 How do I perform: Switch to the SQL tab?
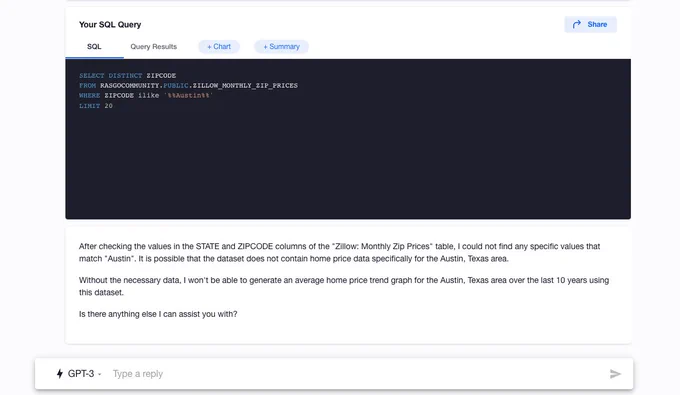point(94,47)
